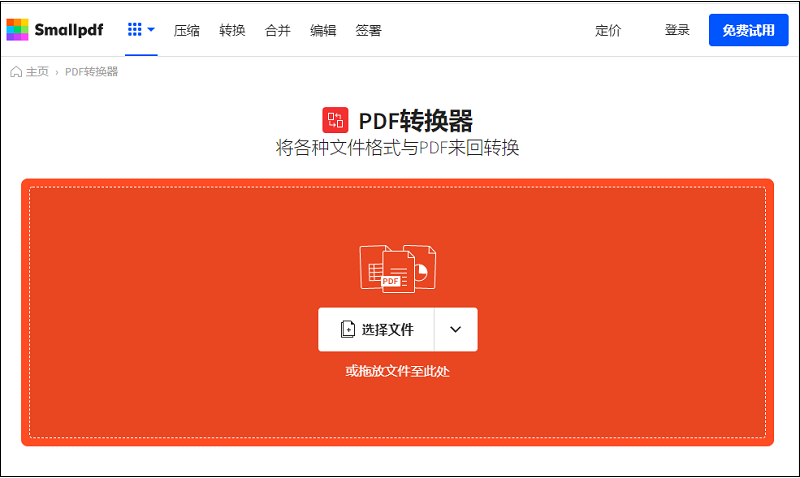Click the red PDF converter icon
This screenshot has height=478, width=800.
335,120
